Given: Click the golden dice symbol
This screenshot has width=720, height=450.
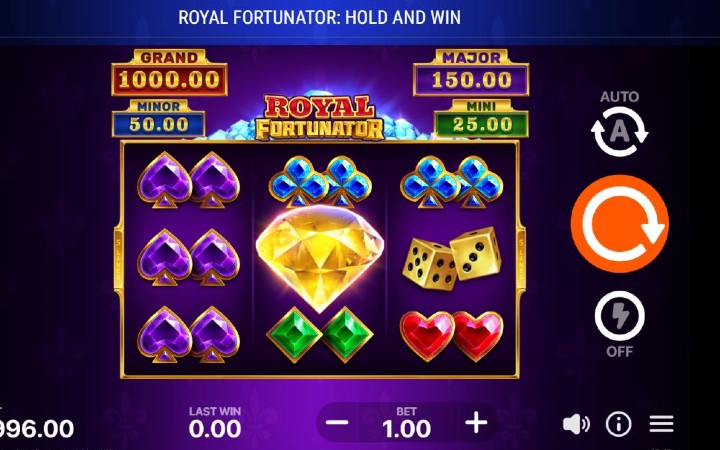Looking at the screenshot, I should [x=452, y=259].
